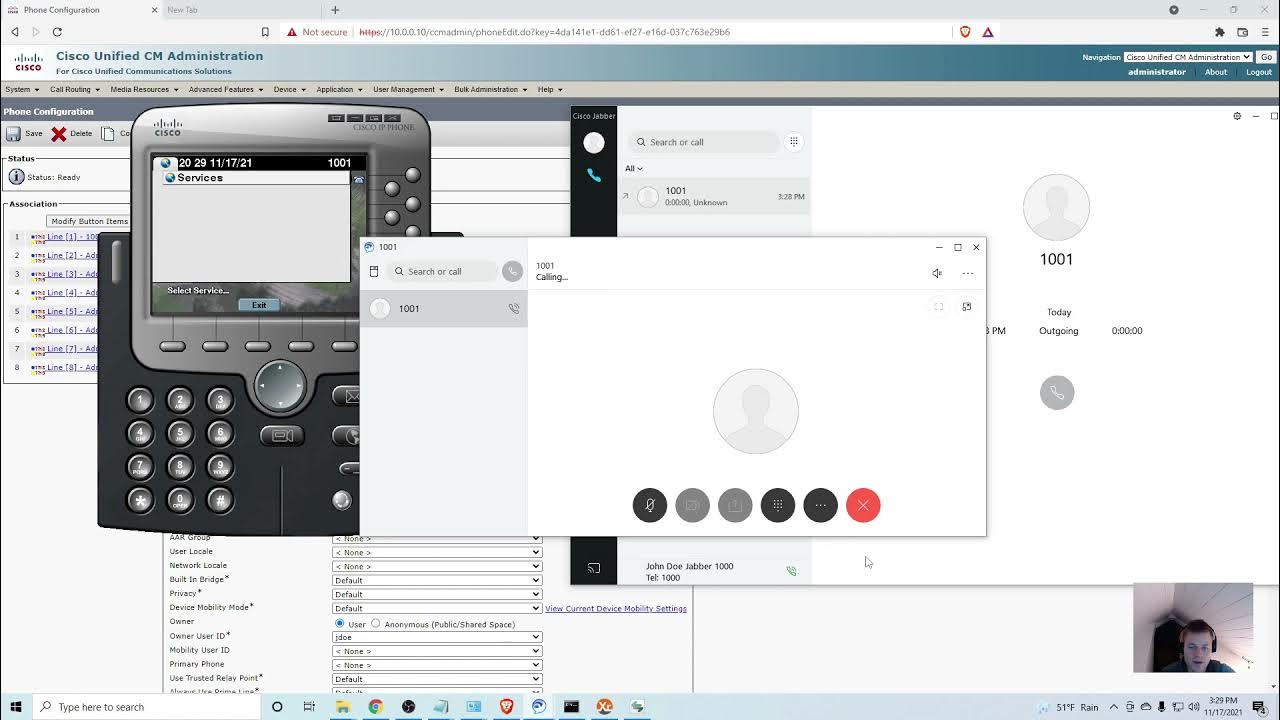Click the video camera button in call
Image resolution: width=1280 pixels, height=720 pixels.
coord(692,505)
